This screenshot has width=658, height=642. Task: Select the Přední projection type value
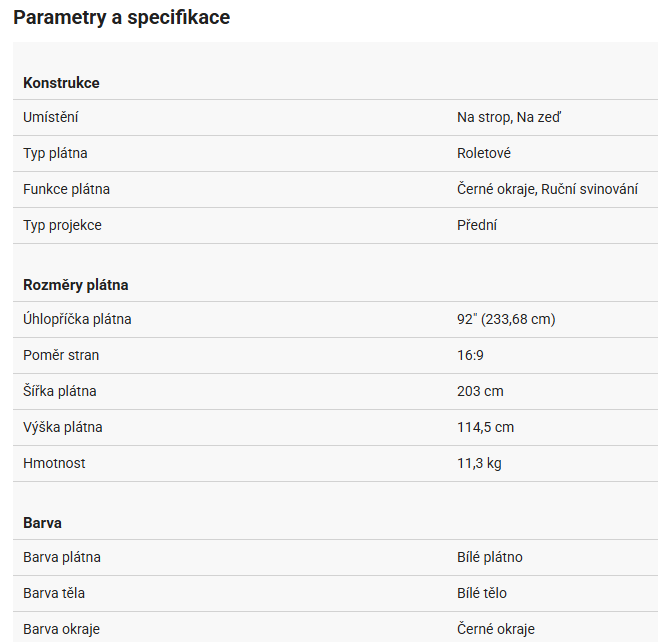[x=477, y=226]
